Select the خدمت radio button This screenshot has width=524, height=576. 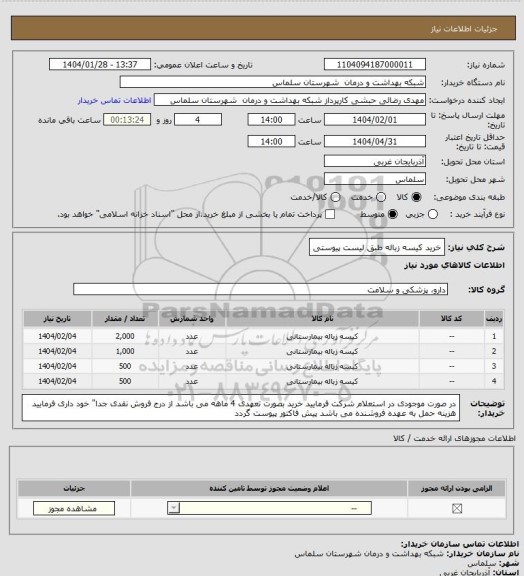(x=381, y=197)
